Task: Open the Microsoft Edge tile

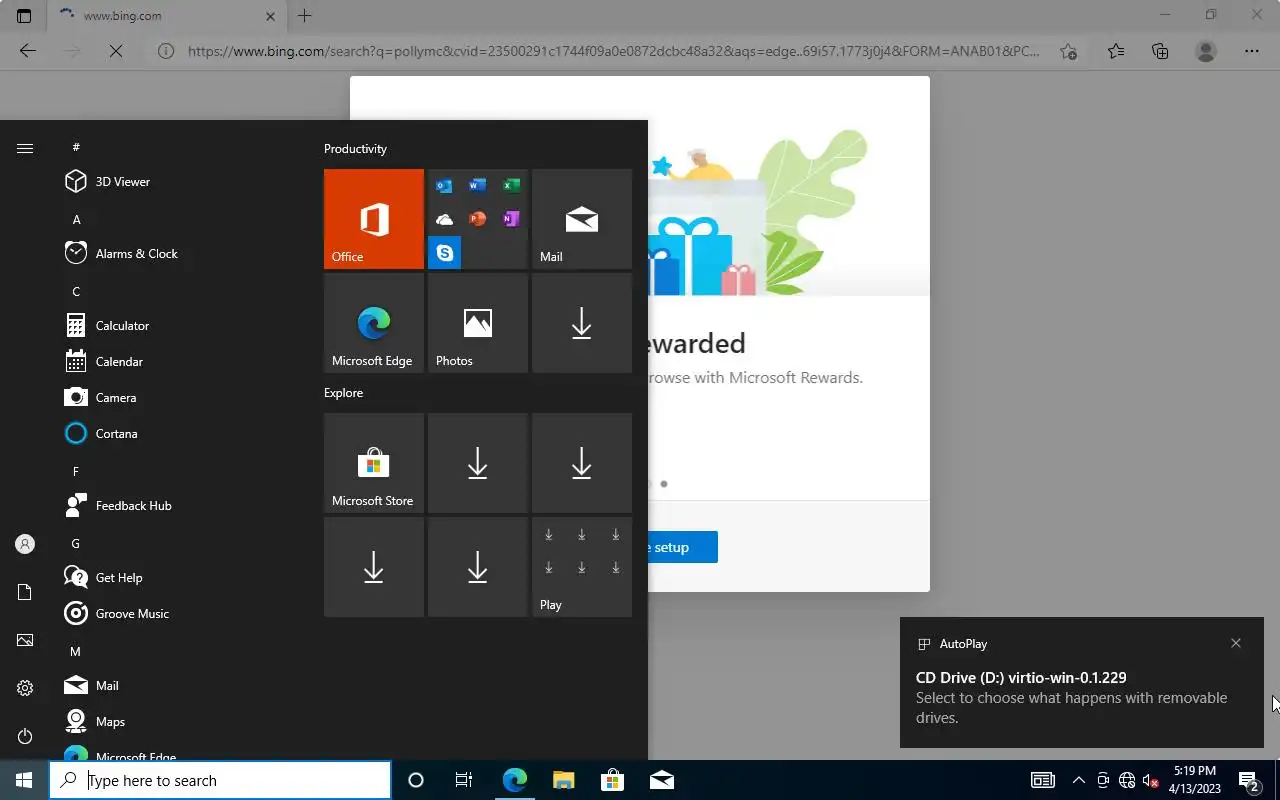Action: tap(374, 323)
